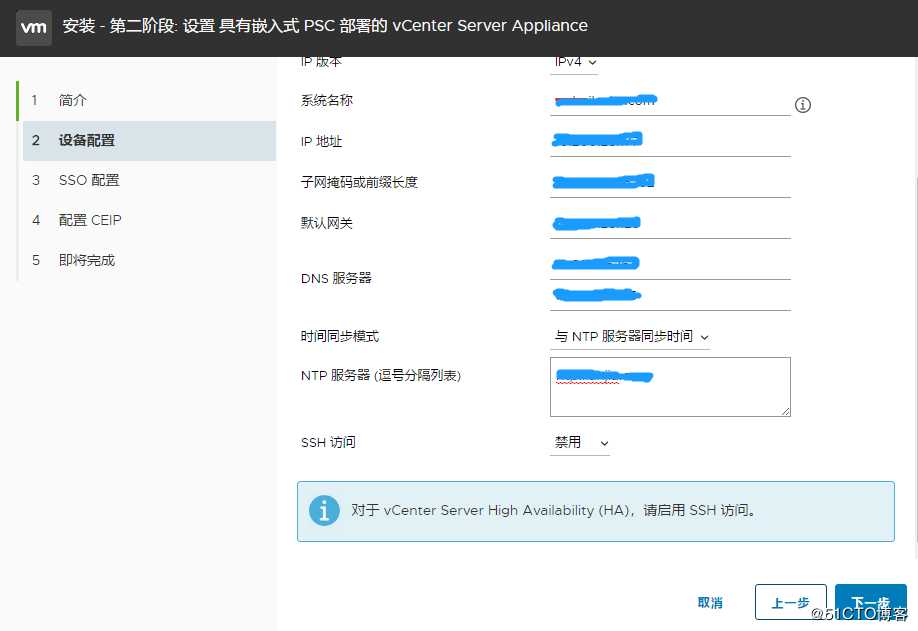Click the 系统名称 label
918x631 pixels.
click(327, 101)
